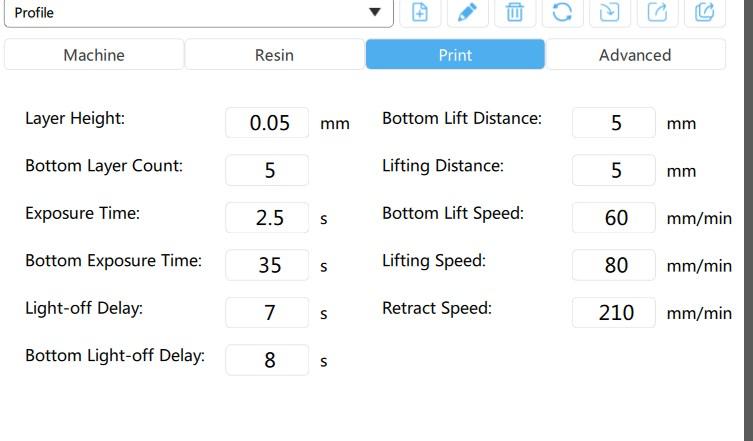Click the trash delete profile icon
753x441 pixels.
(515, 12)
